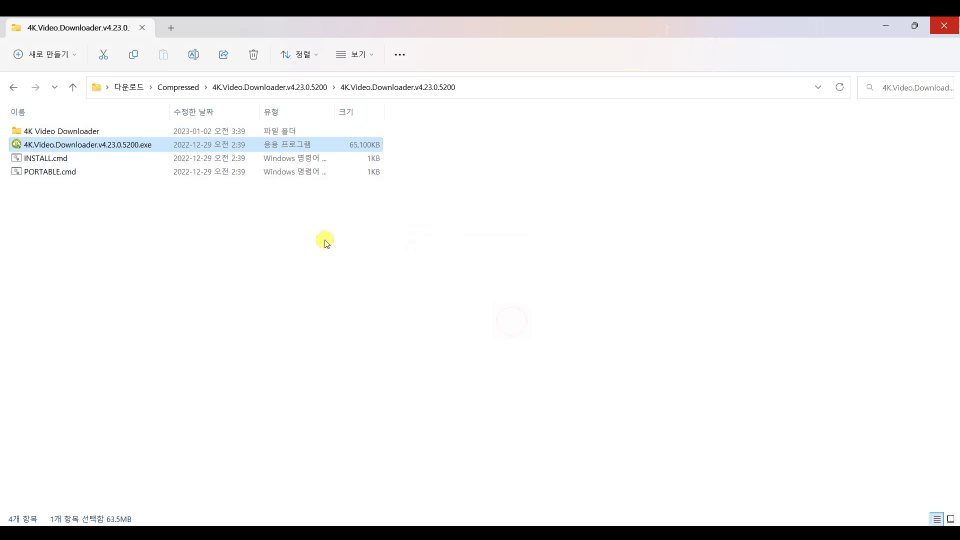Expand the recent locations chevron
The image size is (960, 540).
point(54,88)
